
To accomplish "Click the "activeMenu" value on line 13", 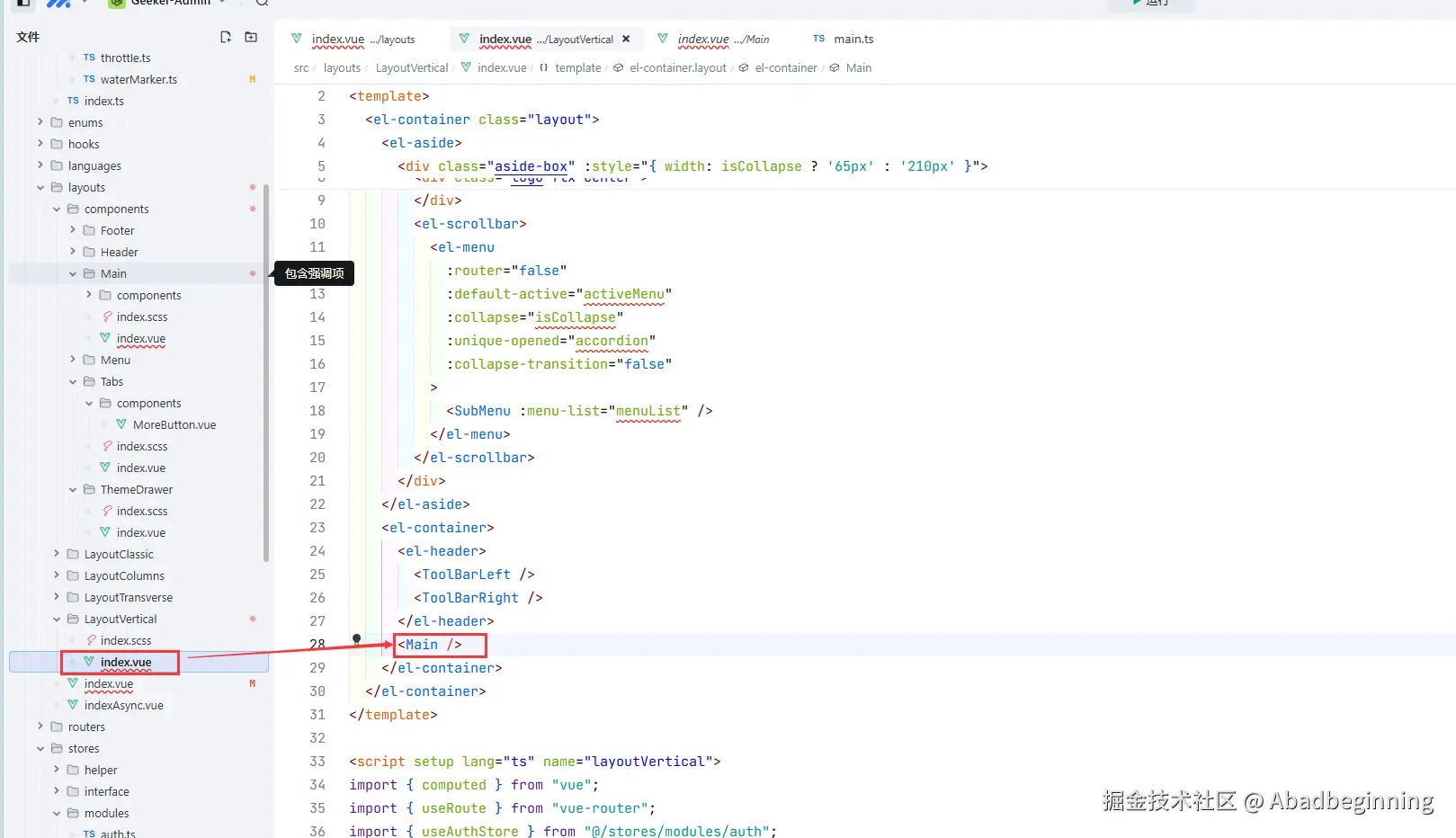I will (624, 294).
